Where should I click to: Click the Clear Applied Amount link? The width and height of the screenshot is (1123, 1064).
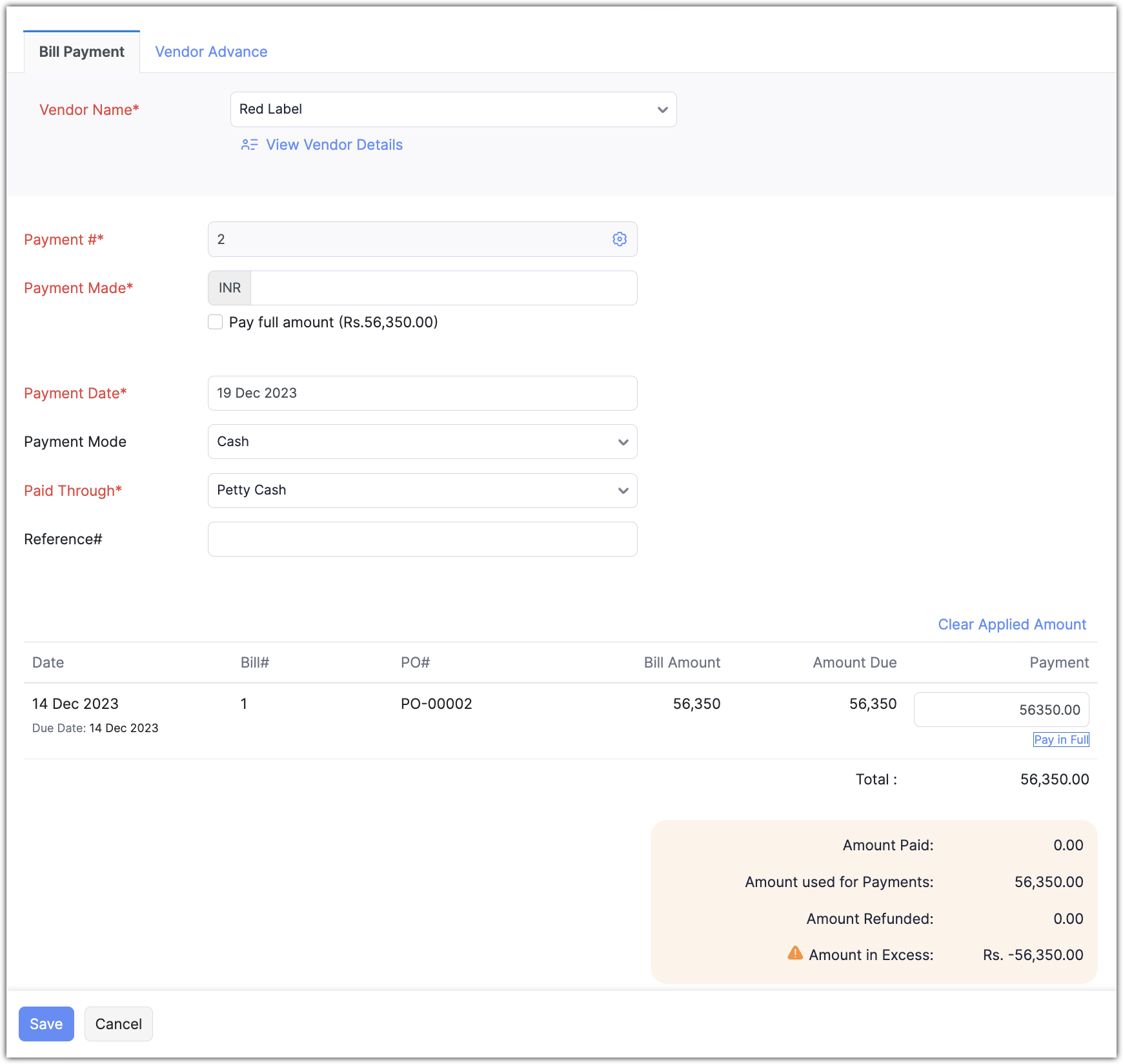pos(1011,624)
